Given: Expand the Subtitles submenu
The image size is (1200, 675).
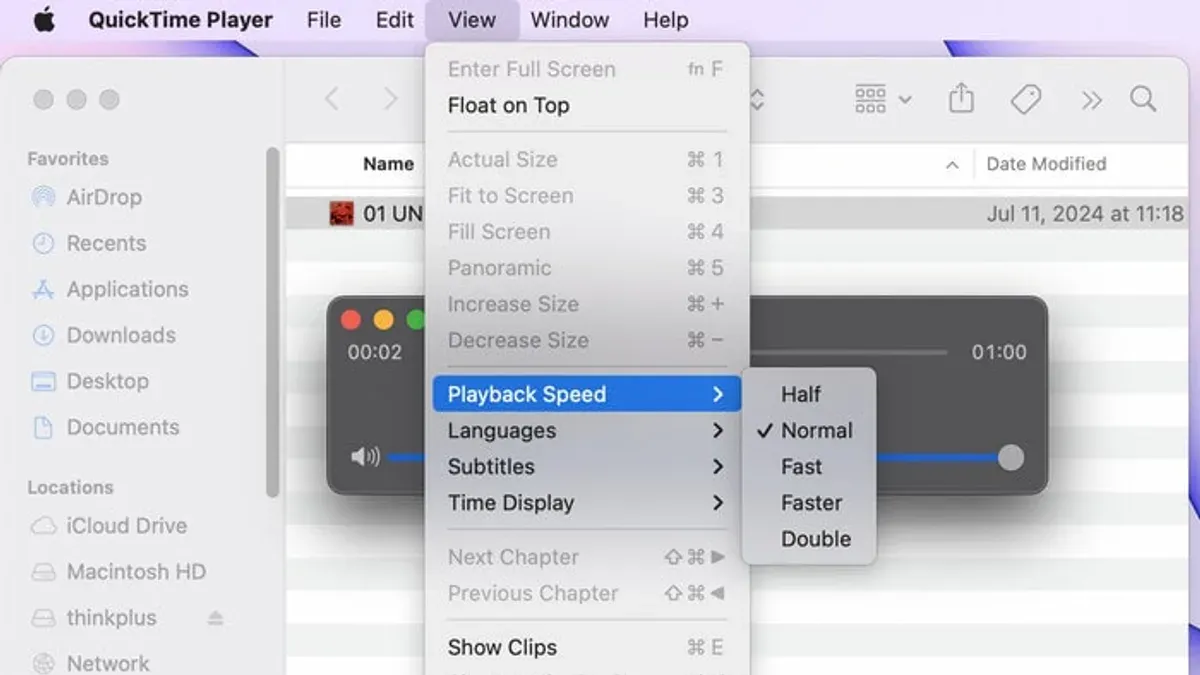Looking at the screenshot, I should click(587, 467).
